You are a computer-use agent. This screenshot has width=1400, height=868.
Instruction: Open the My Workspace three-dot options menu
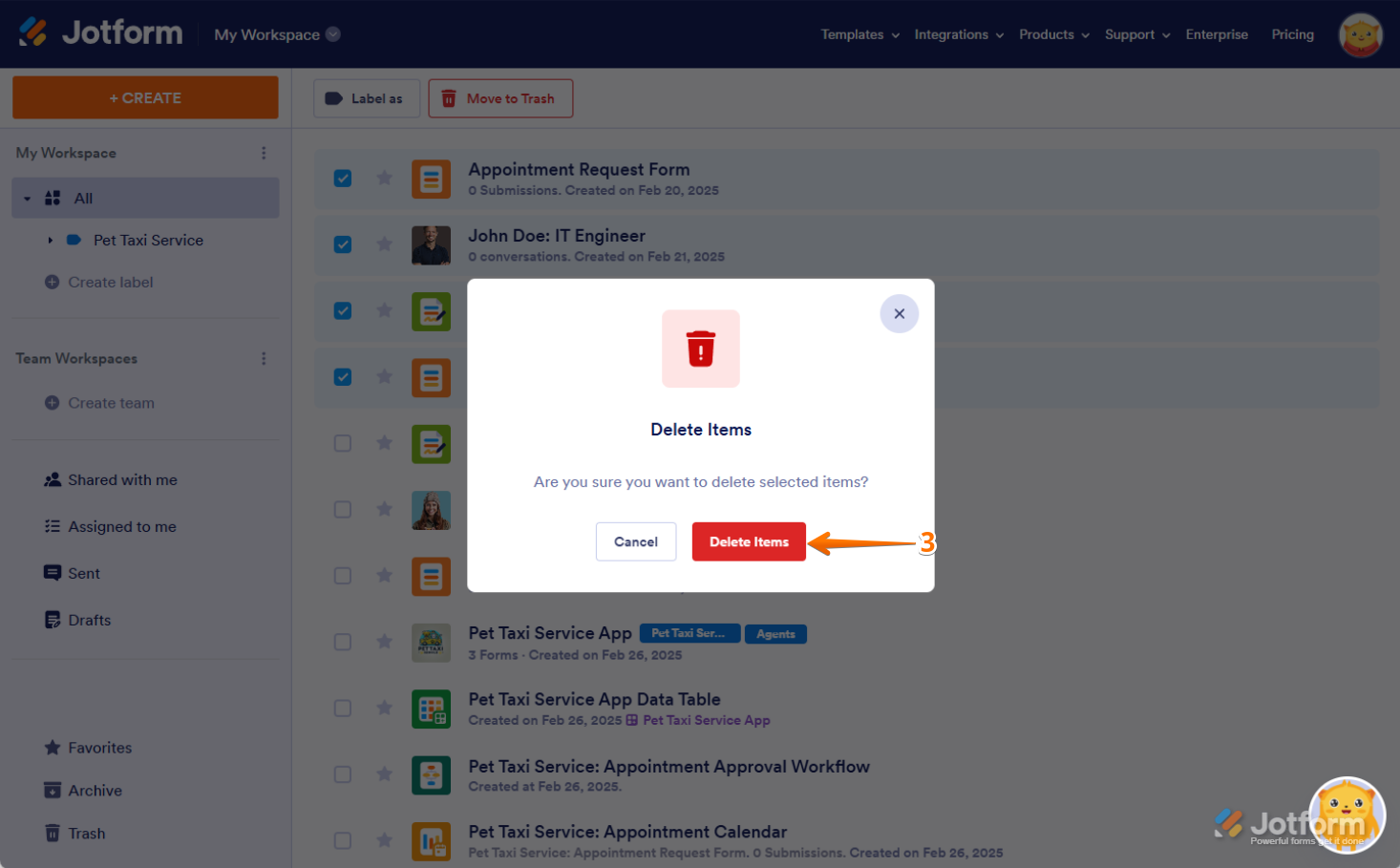tap(264, 153)
